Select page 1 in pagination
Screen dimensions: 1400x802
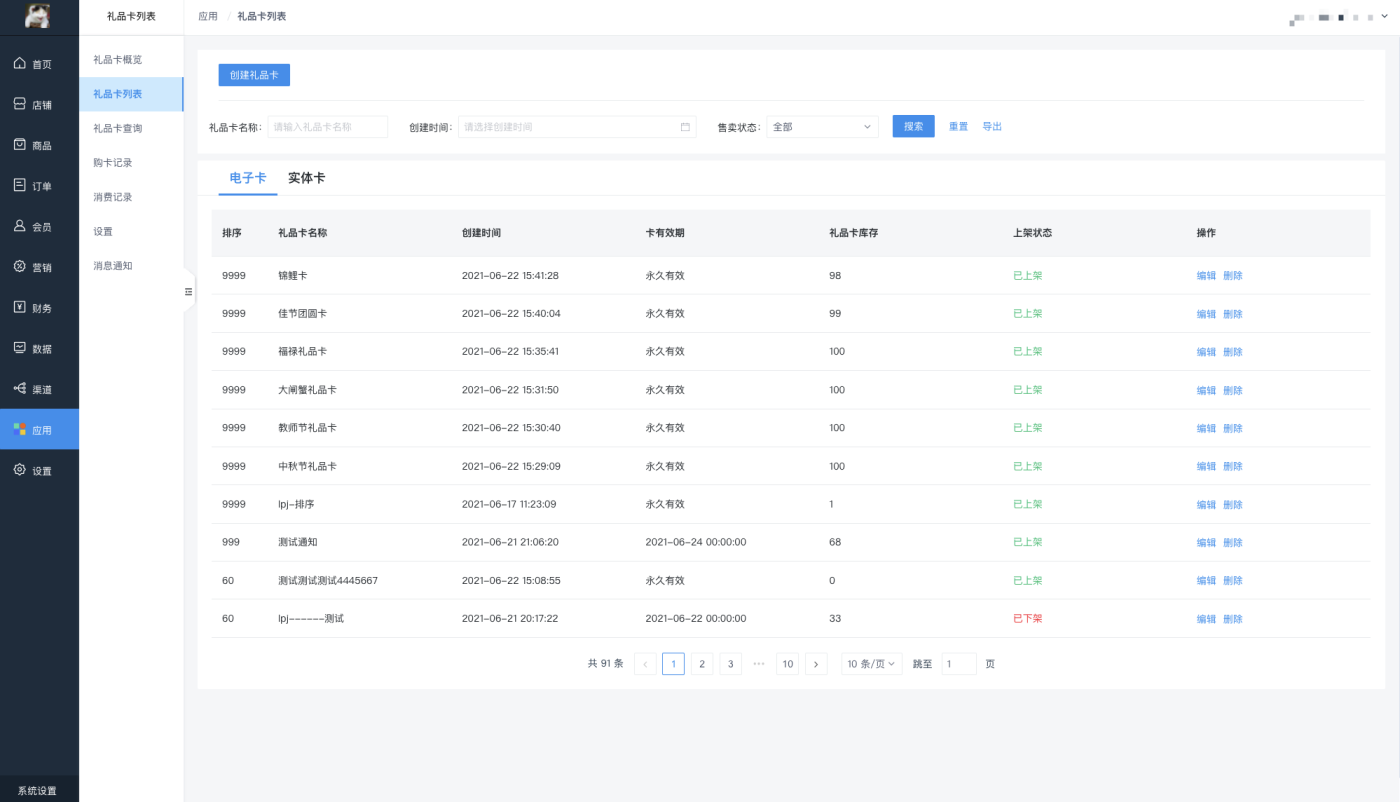[673, 664]
